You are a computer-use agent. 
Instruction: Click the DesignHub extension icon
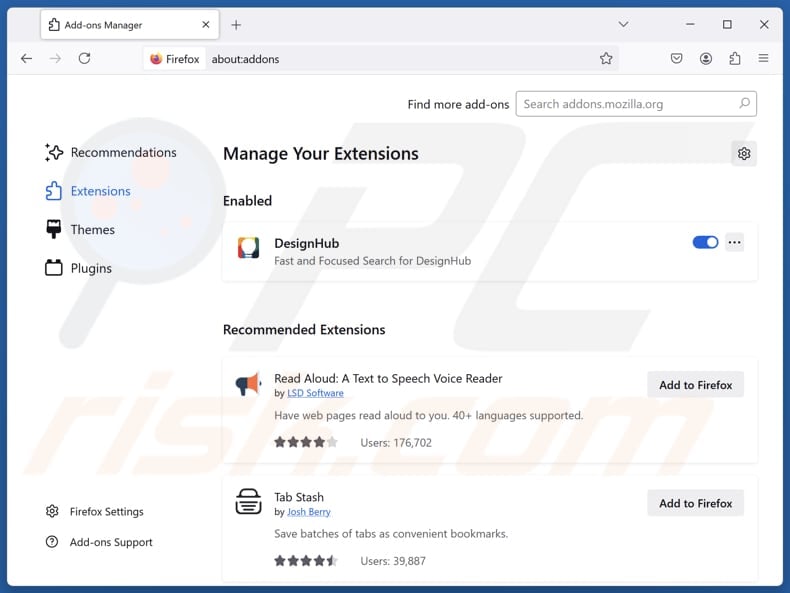tap(248, 248)
